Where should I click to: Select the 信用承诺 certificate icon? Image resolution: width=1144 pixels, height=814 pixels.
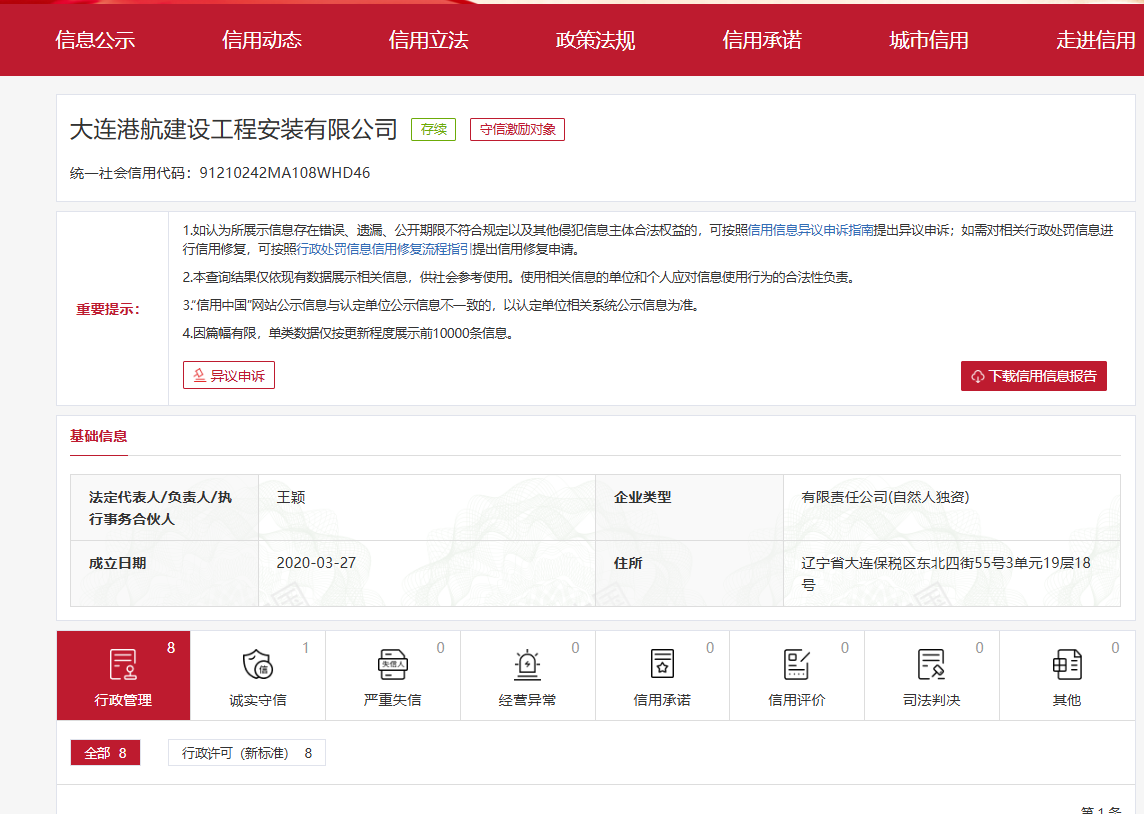click(662, 664)
